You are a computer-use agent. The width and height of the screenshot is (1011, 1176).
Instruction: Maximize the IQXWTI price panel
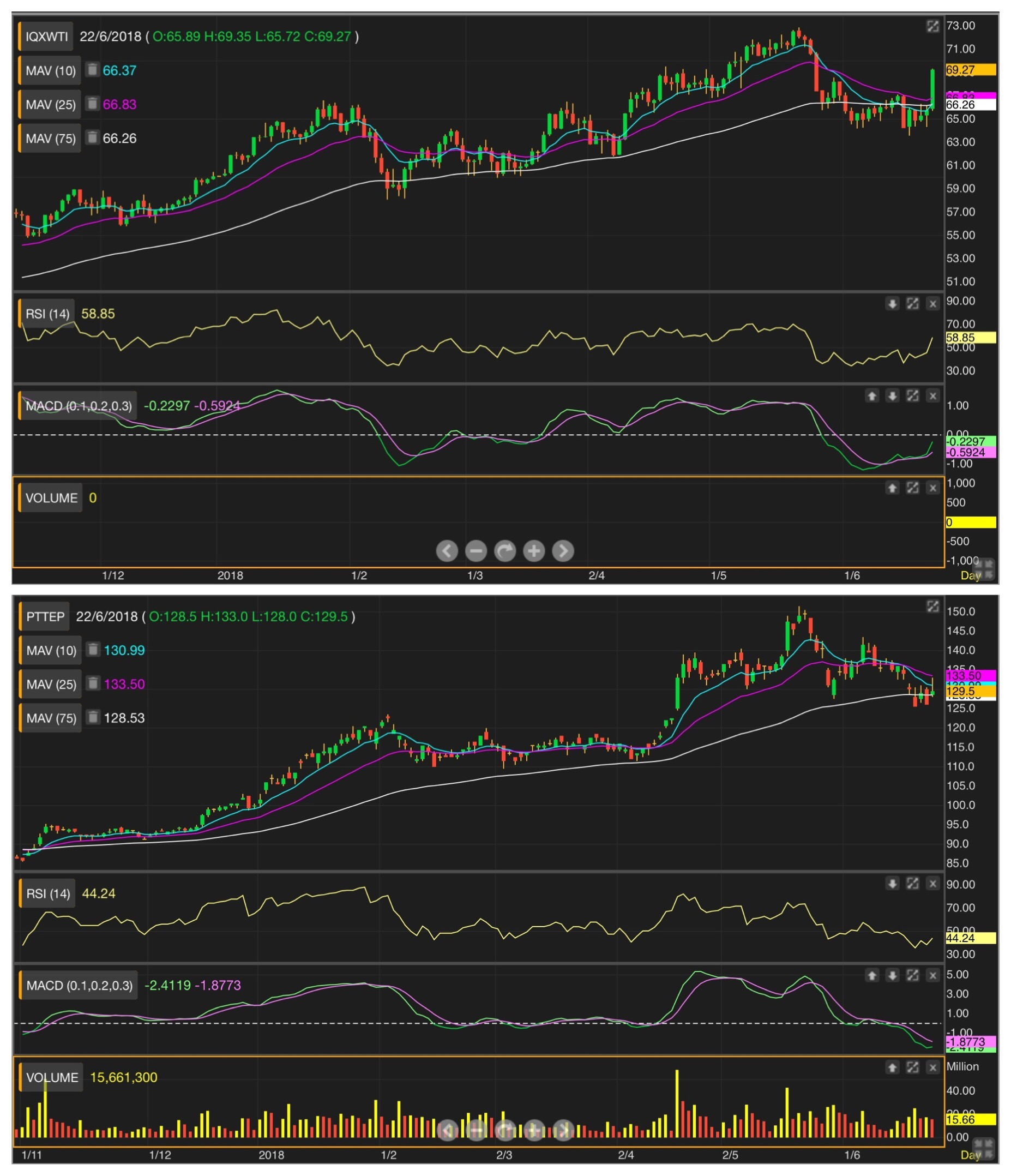[x=932, y=26]
